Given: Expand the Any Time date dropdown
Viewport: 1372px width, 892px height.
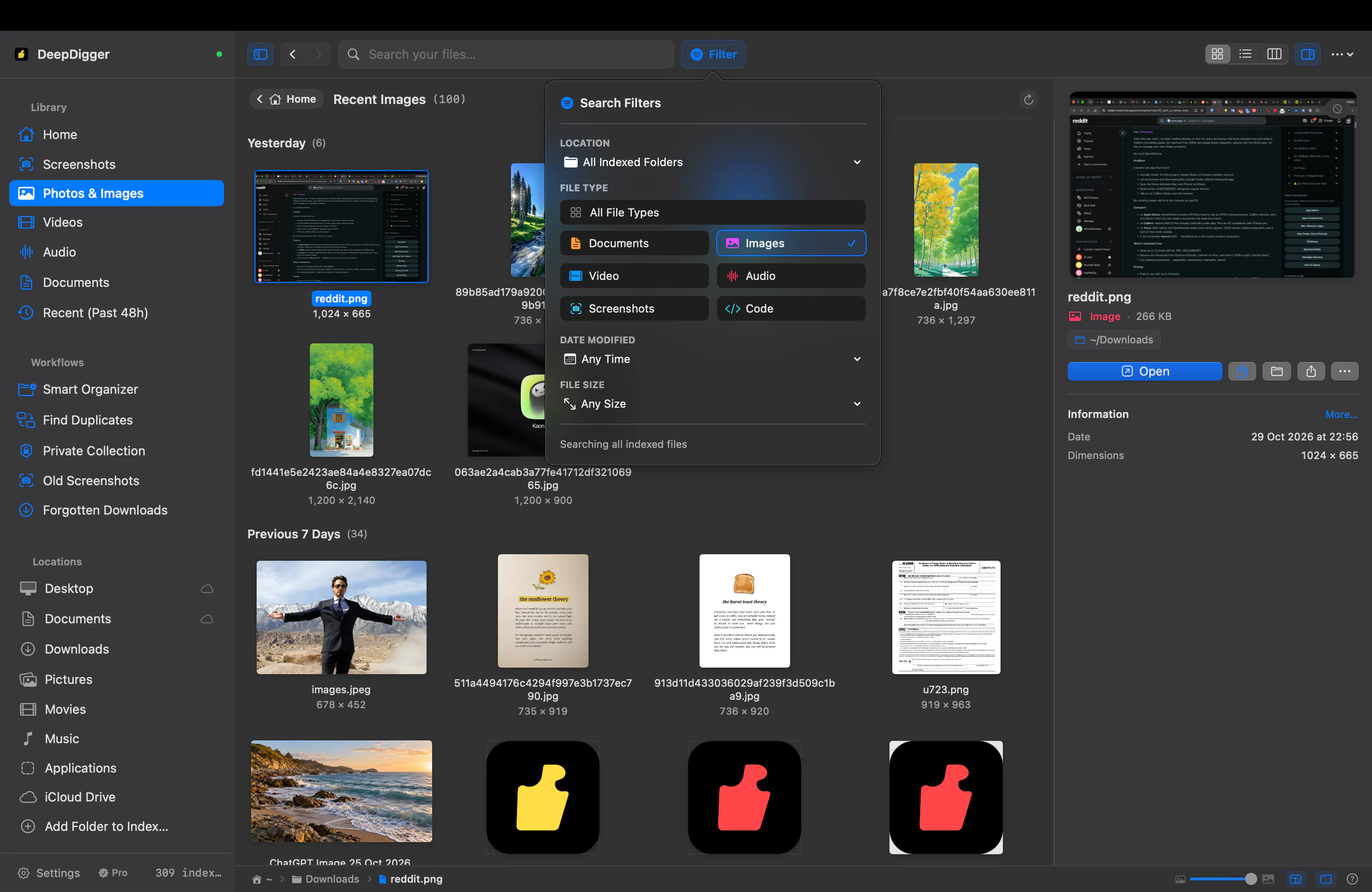Looking at the screenshot, I should click(713, 359).
